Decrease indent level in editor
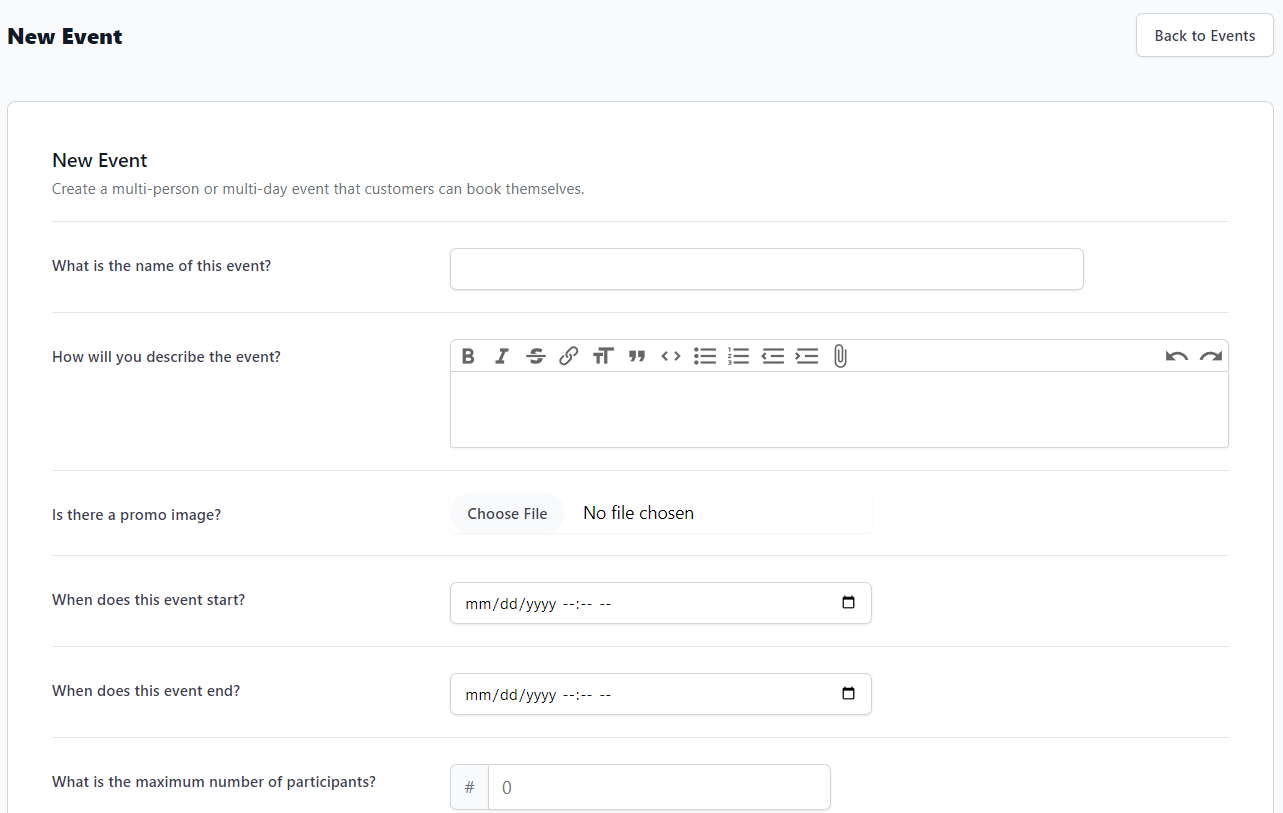This screenshot has height=813, width=1283. click(773, 356)
